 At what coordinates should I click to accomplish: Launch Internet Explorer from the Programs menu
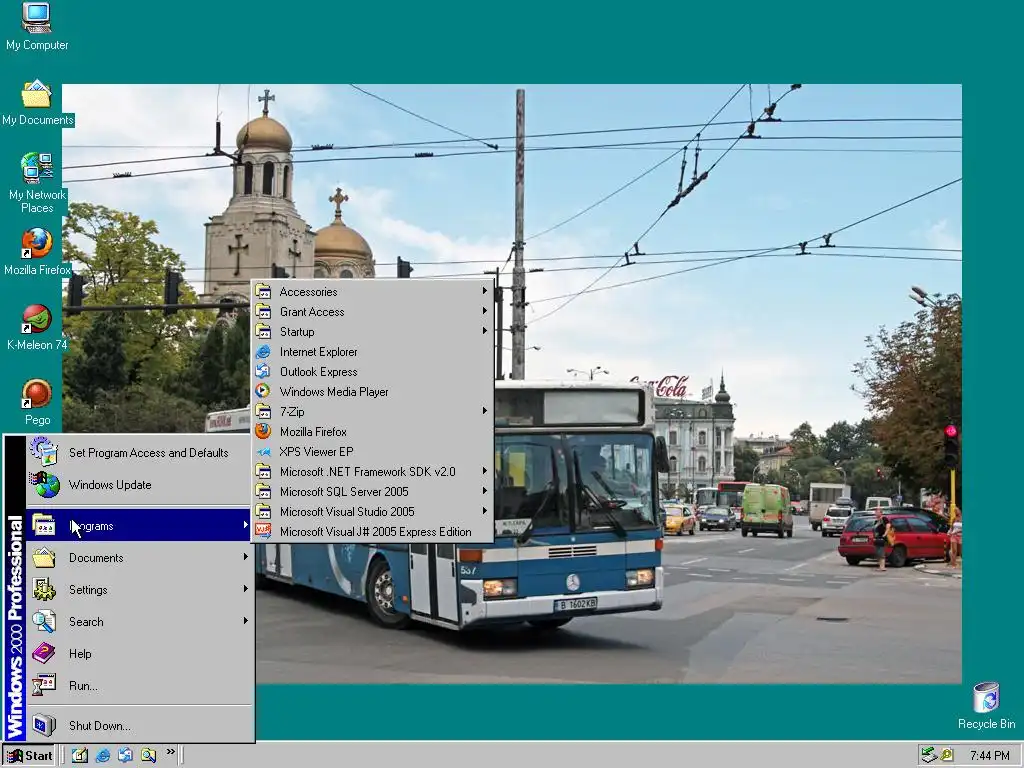(372, 351)
